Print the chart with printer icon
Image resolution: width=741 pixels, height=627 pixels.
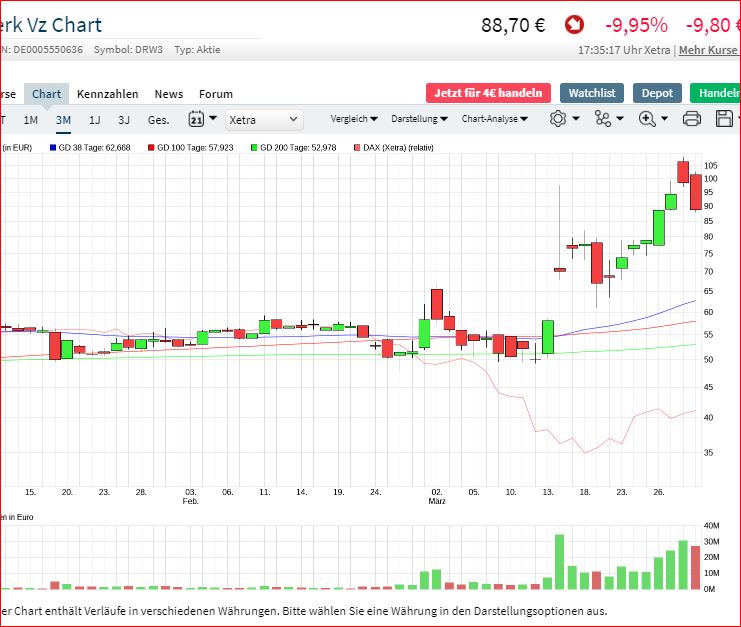[691, 119]
